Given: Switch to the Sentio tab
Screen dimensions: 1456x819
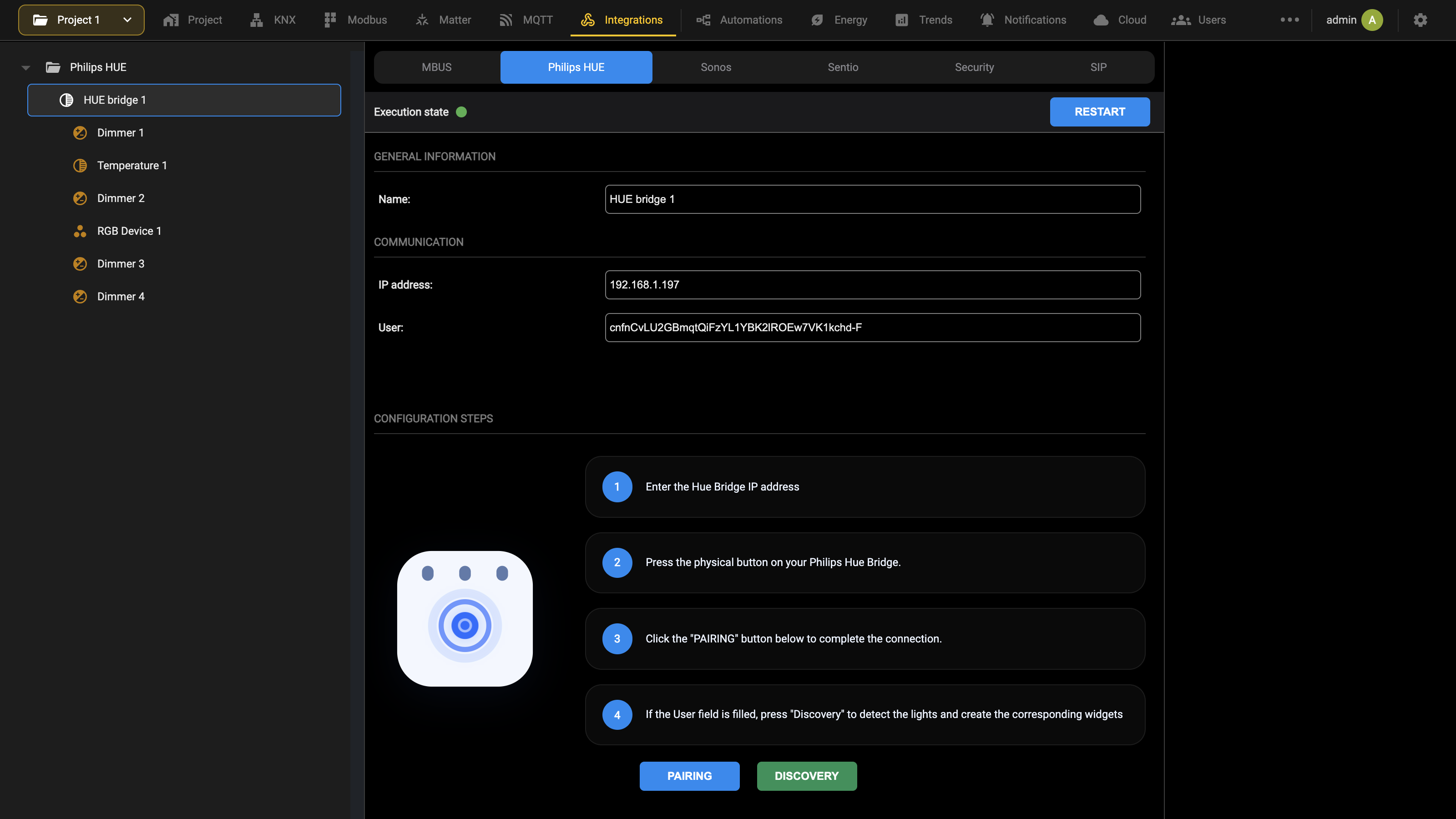Looking at the screenshot, I should (x=843, y=67).
